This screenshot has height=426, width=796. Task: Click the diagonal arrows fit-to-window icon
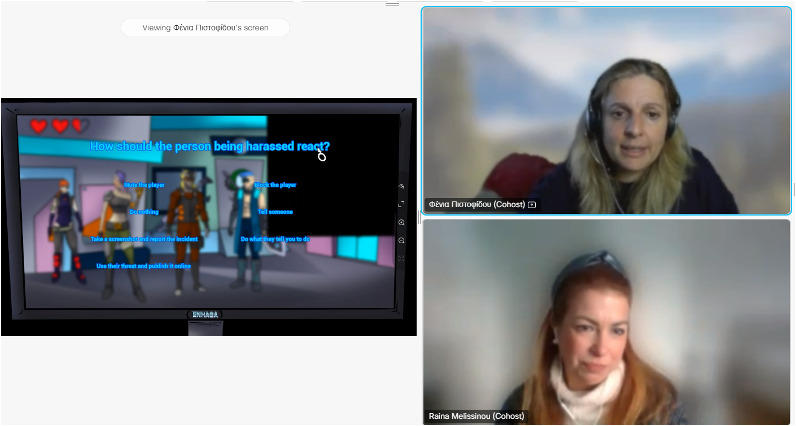[x=401, y=204]
